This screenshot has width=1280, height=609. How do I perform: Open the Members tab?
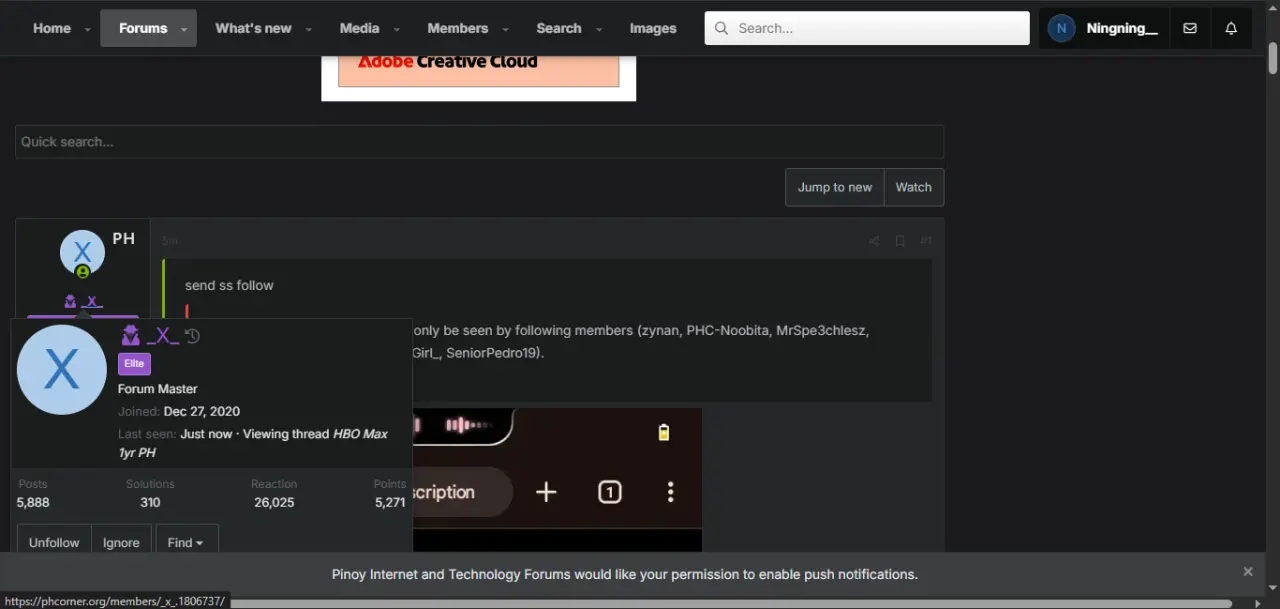click(x=458, y=28)
